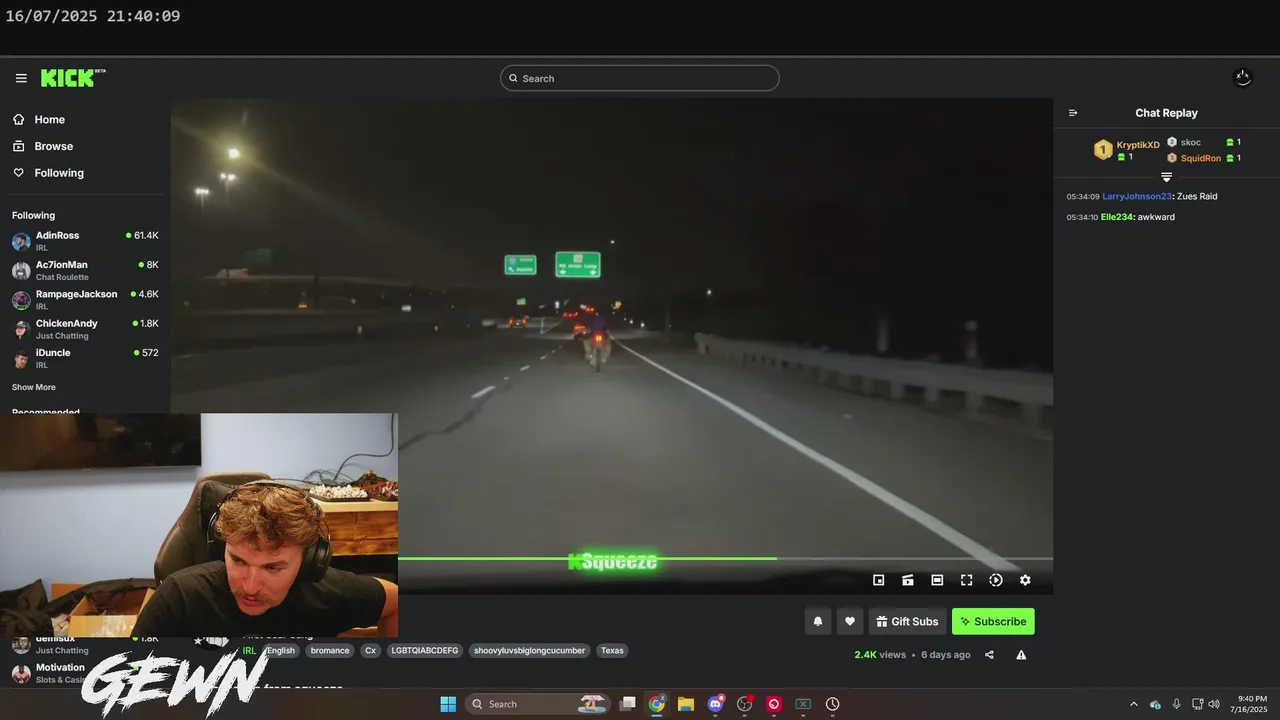
Task: Open AdinRoss channel from following list
Action: (85, 241)
